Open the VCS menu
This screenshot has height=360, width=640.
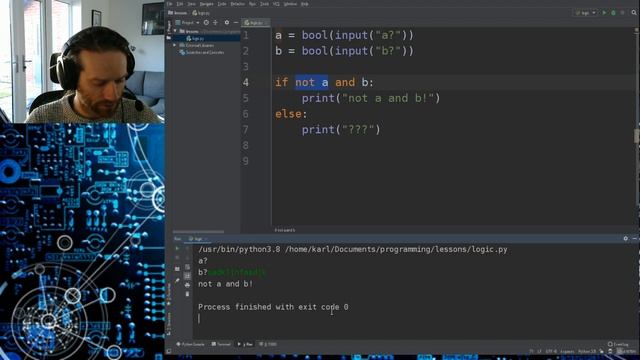[x=276, y=4]
